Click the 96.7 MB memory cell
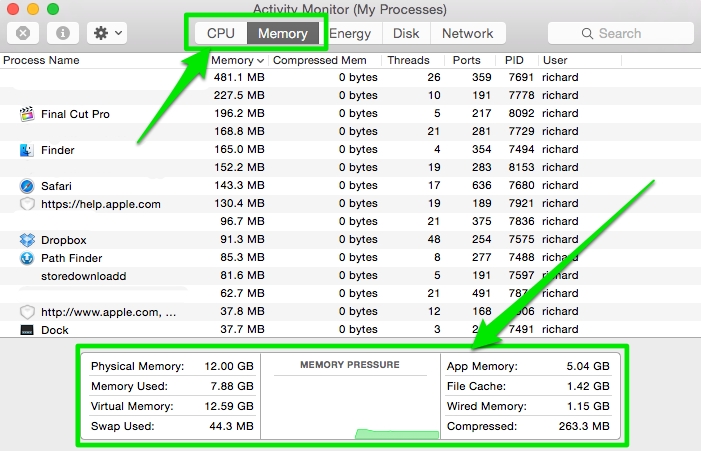Image resolution: width=701 pixels, height=451 pixels. 242,221
